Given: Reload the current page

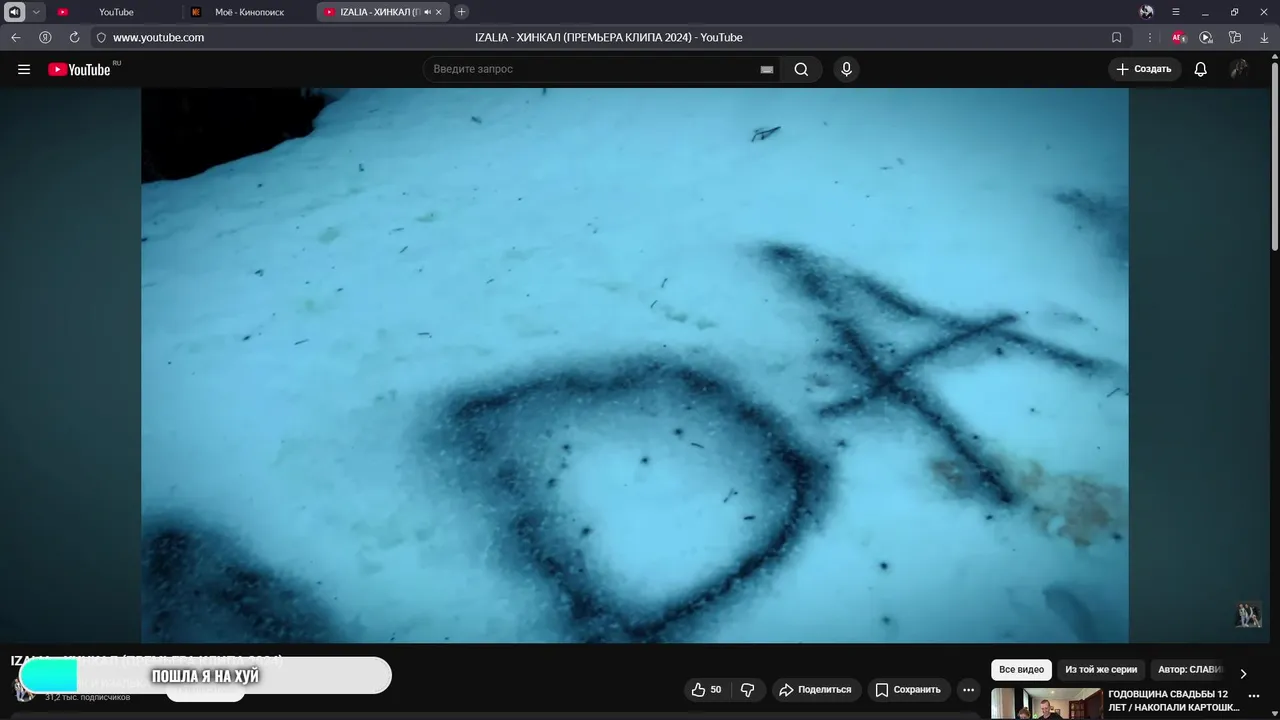Looking at the screenshot, I should coord(74,37).
